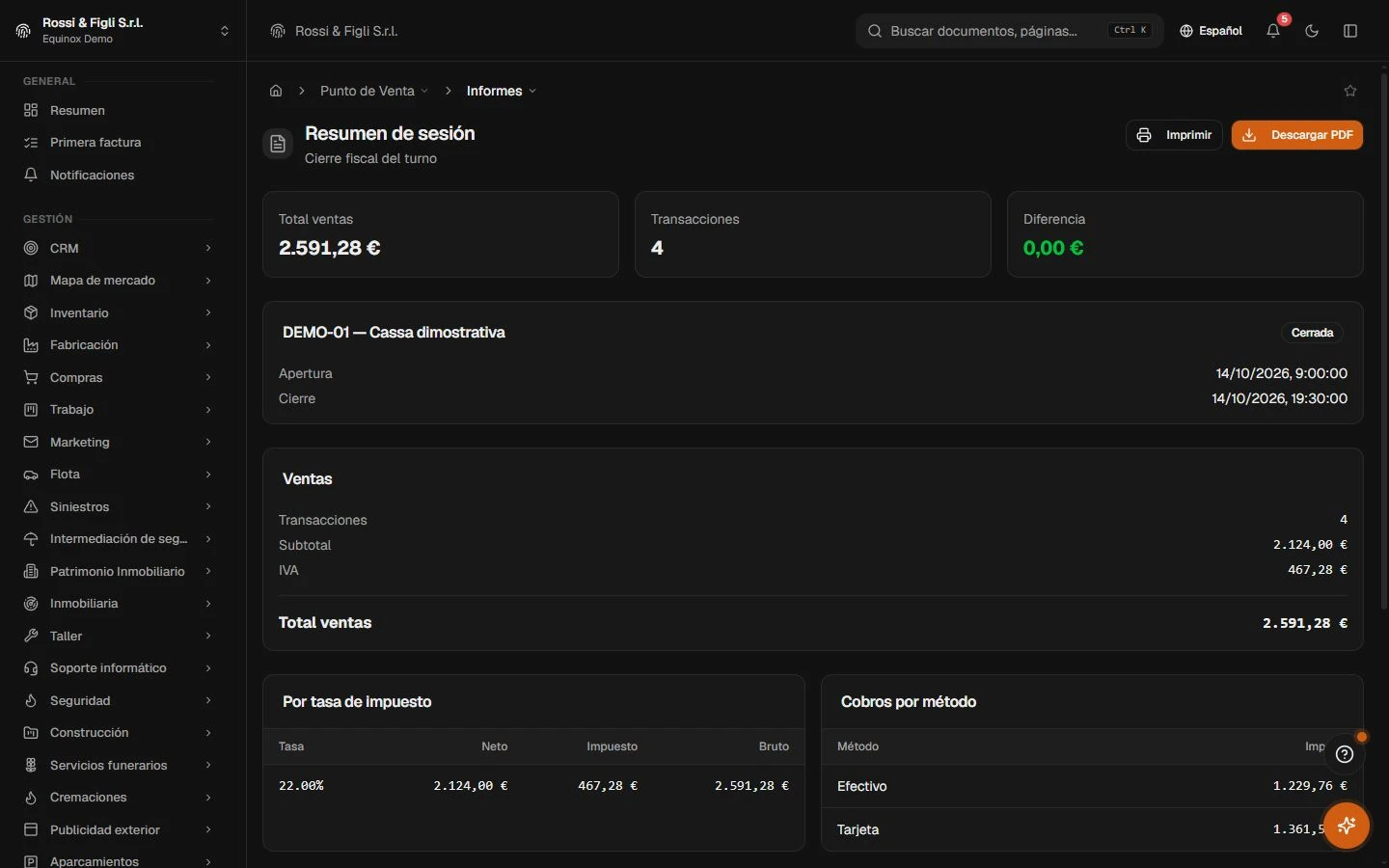
Task: Click the Seguridad flame icon
Action: (x=31, y=701)
